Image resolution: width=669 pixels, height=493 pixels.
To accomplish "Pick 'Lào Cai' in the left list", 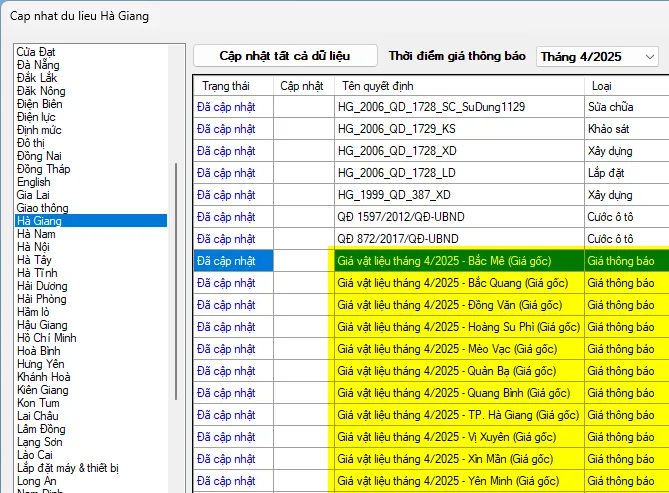I will point(35,454).
